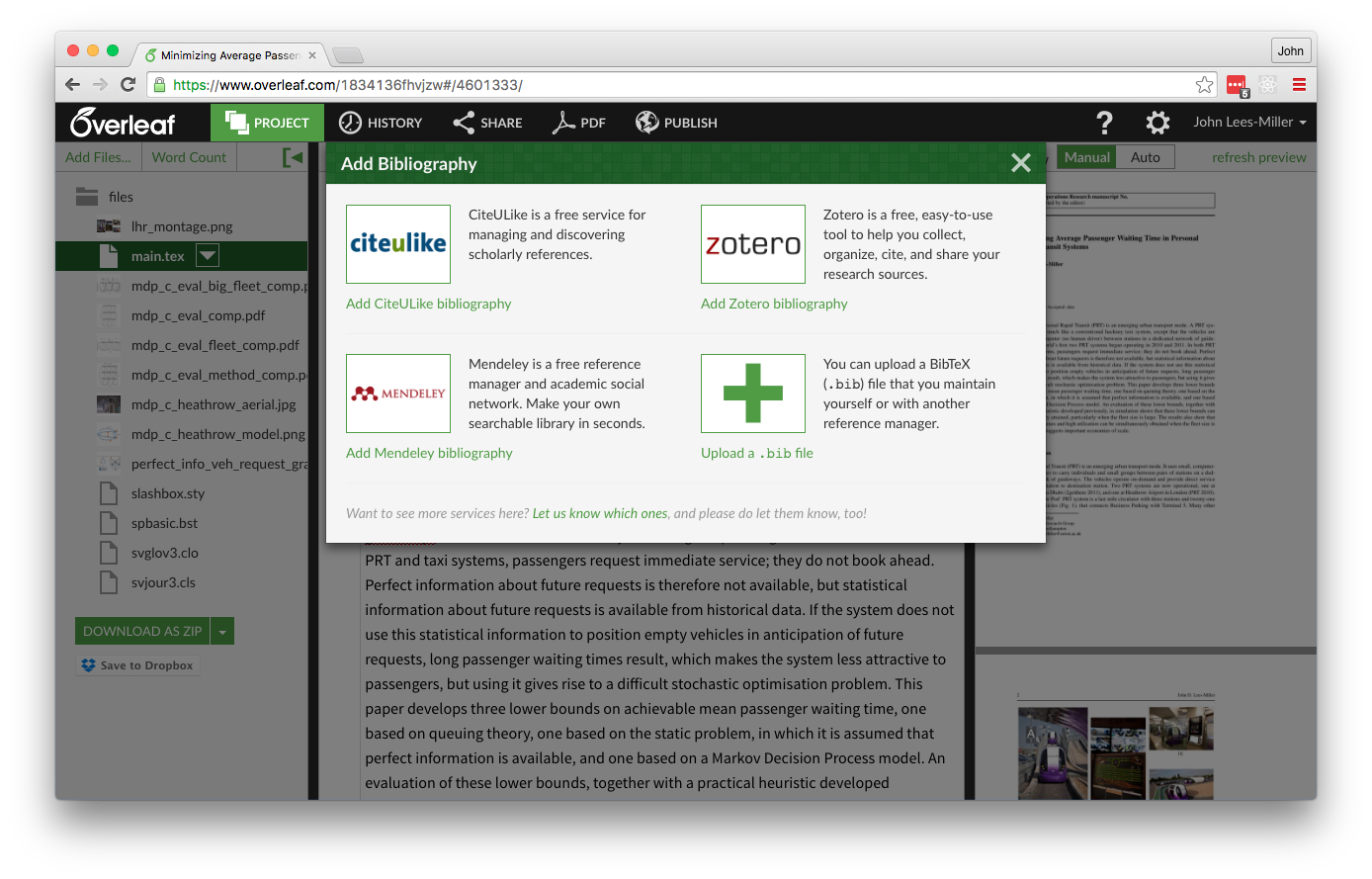
Task: Click Save to Dropbox button
Action: (137, 665)
